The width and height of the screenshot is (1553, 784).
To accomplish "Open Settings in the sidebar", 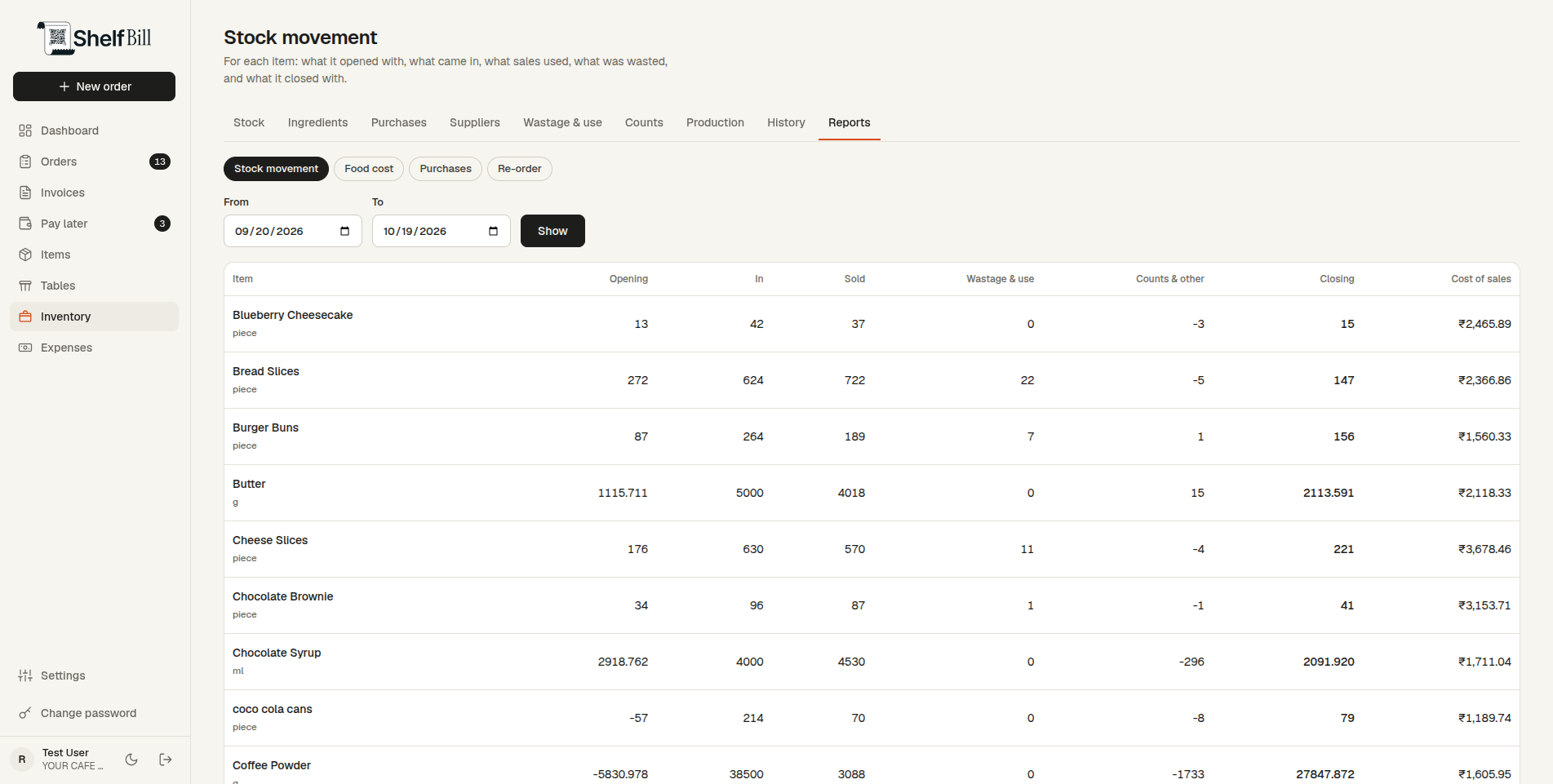I will point(94,675).
